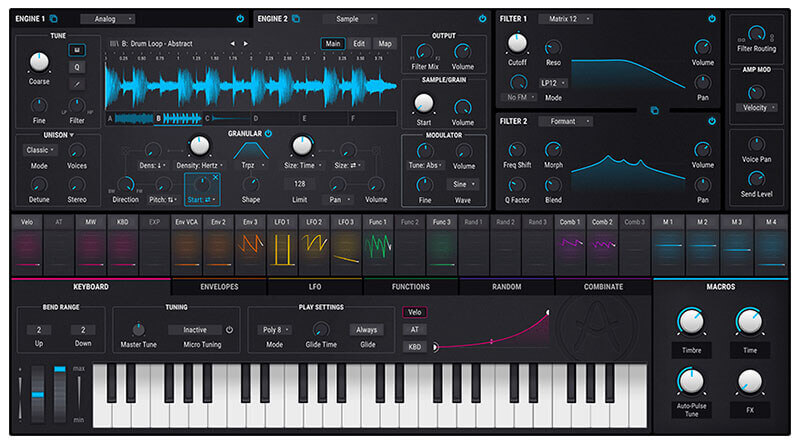
Task: Select sample slot C
Action: click(227, 118)
